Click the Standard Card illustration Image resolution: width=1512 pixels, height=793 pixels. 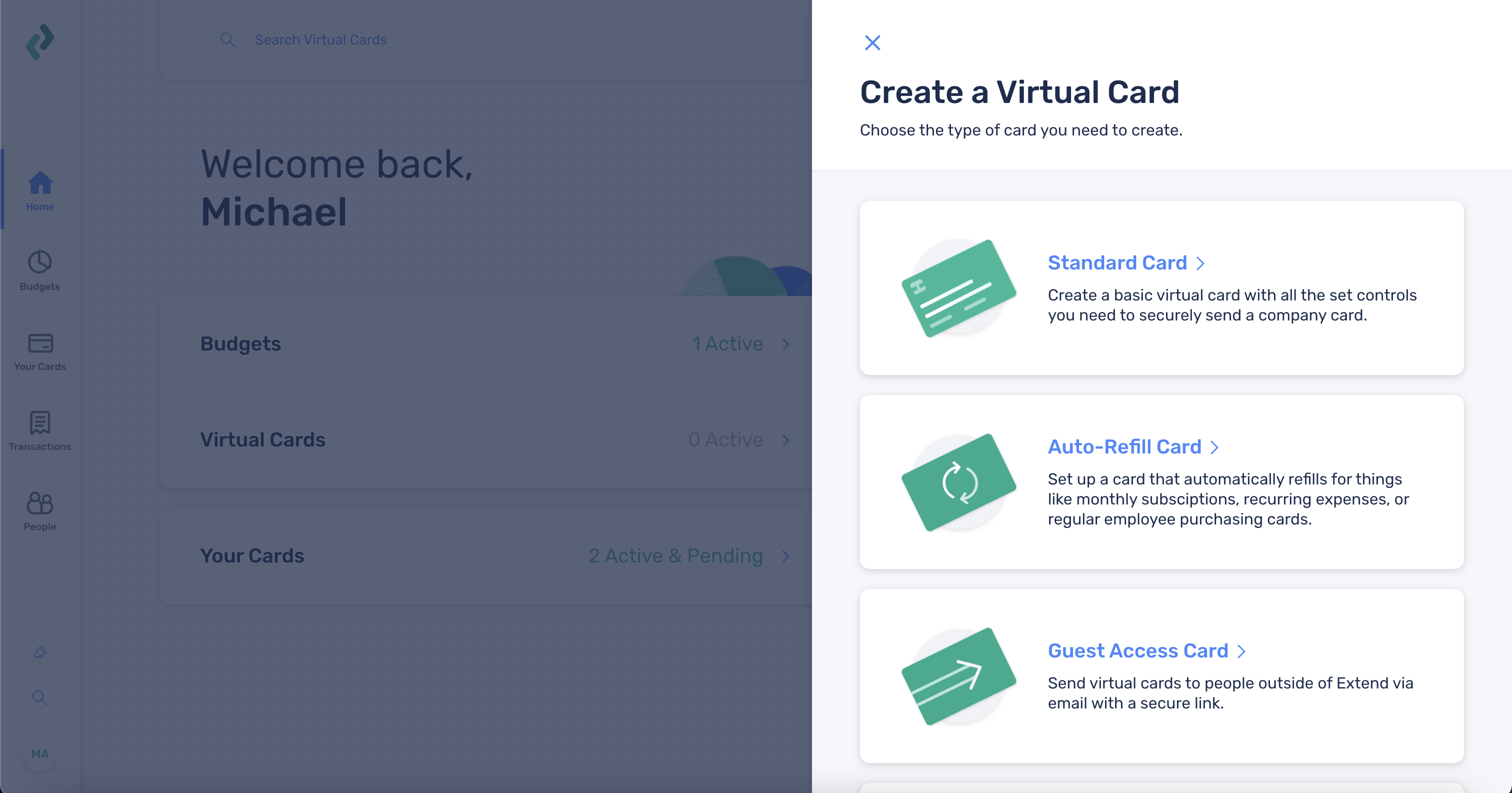958,288
